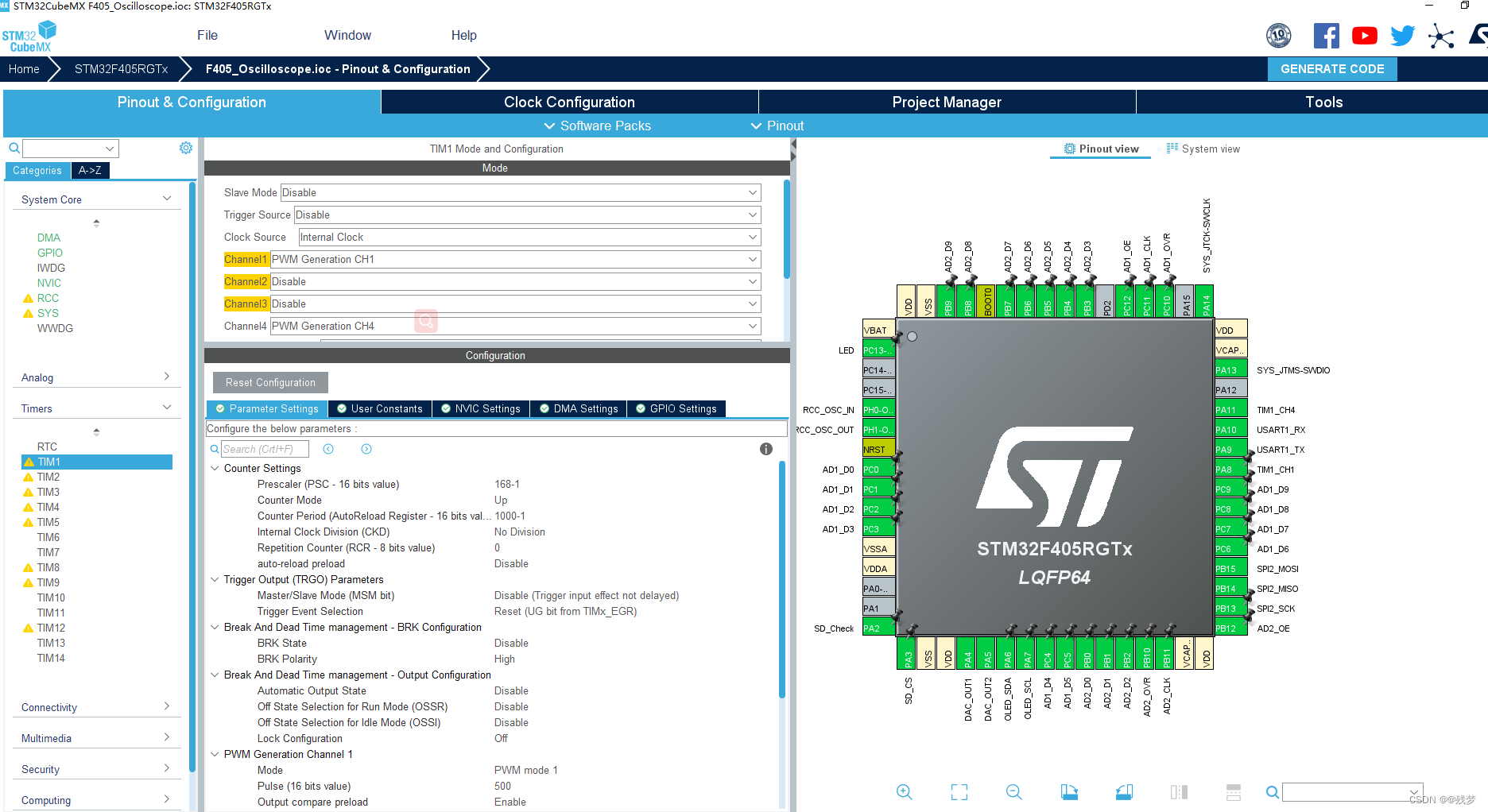Switch to GPIO Settings tab
The image size is (1488, 812).
point(676,408)
